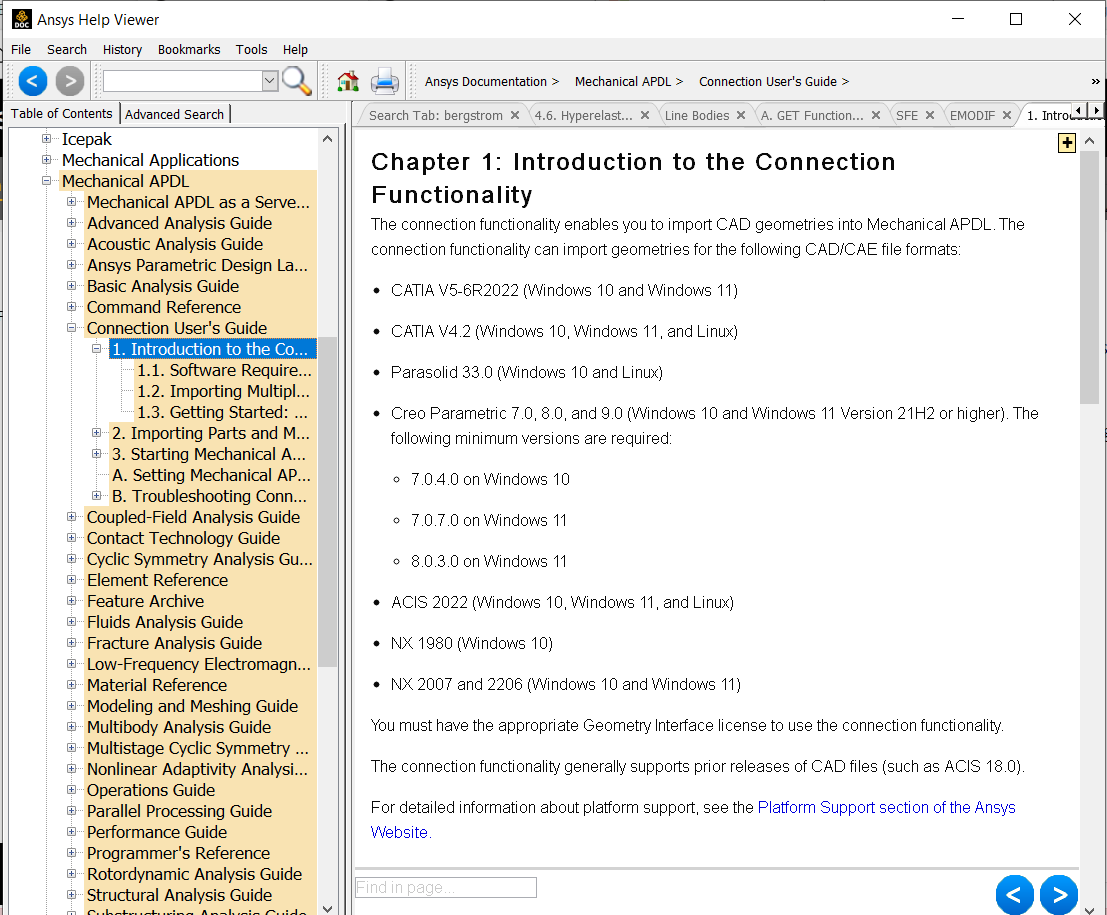Viewport: 1107px width, 915px height.
Task: Click the content pane vertical scrollbar
Action: tap(1089, 500)
